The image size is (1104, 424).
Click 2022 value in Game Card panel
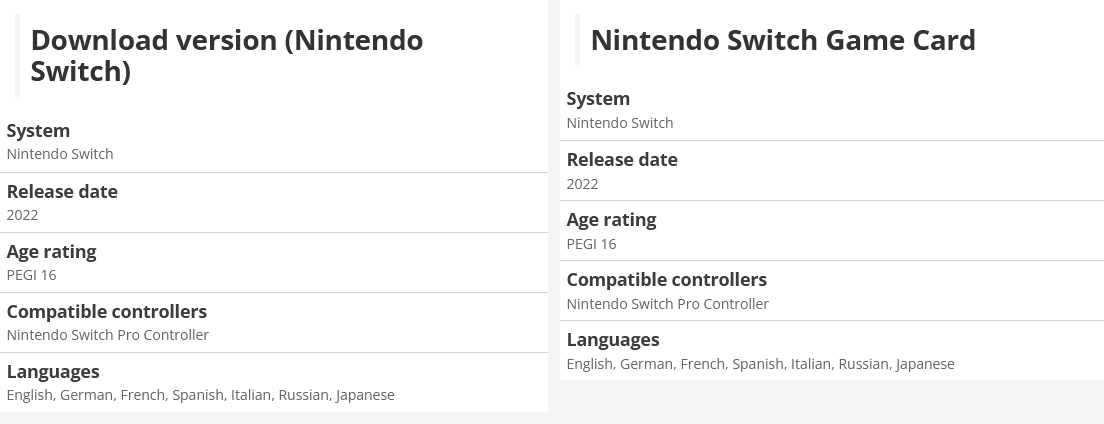(582, 185)
